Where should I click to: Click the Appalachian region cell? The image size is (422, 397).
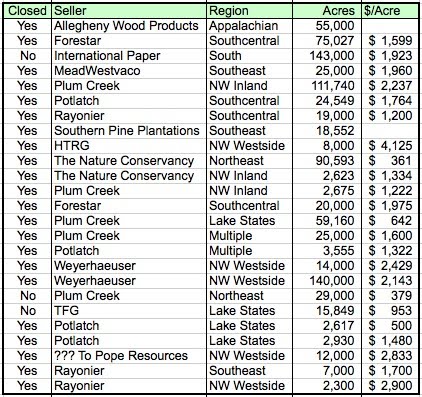249,26
